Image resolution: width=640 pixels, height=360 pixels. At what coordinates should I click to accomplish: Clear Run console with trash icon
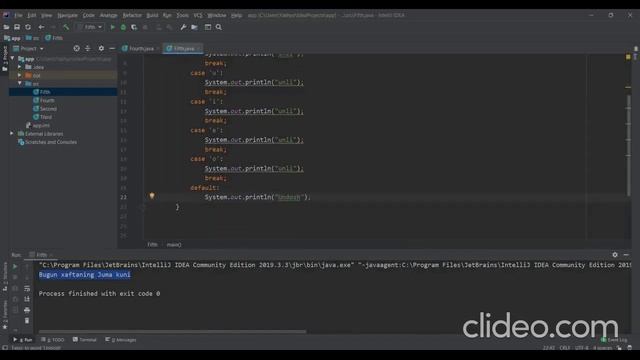(x=27, y=321)
